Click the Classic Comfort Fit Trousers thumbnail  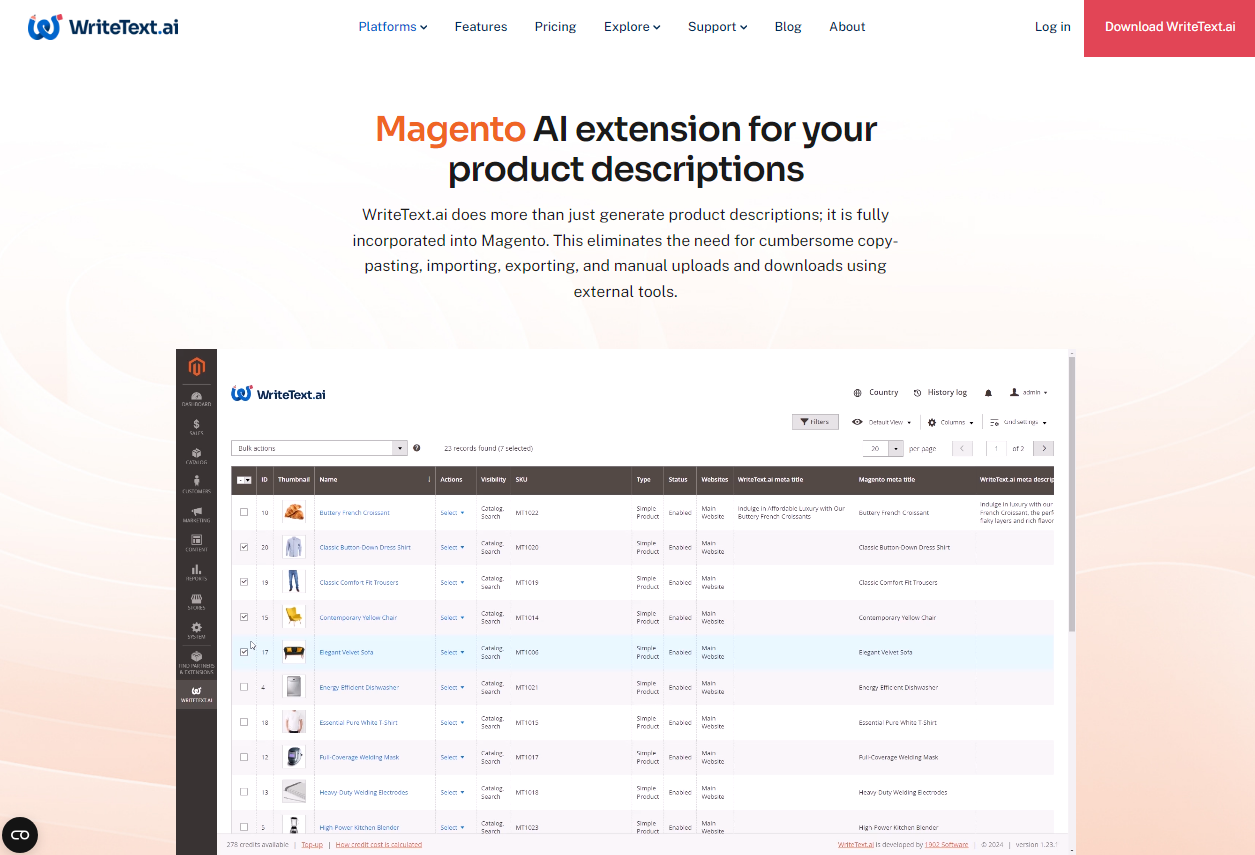pos(294,582)
